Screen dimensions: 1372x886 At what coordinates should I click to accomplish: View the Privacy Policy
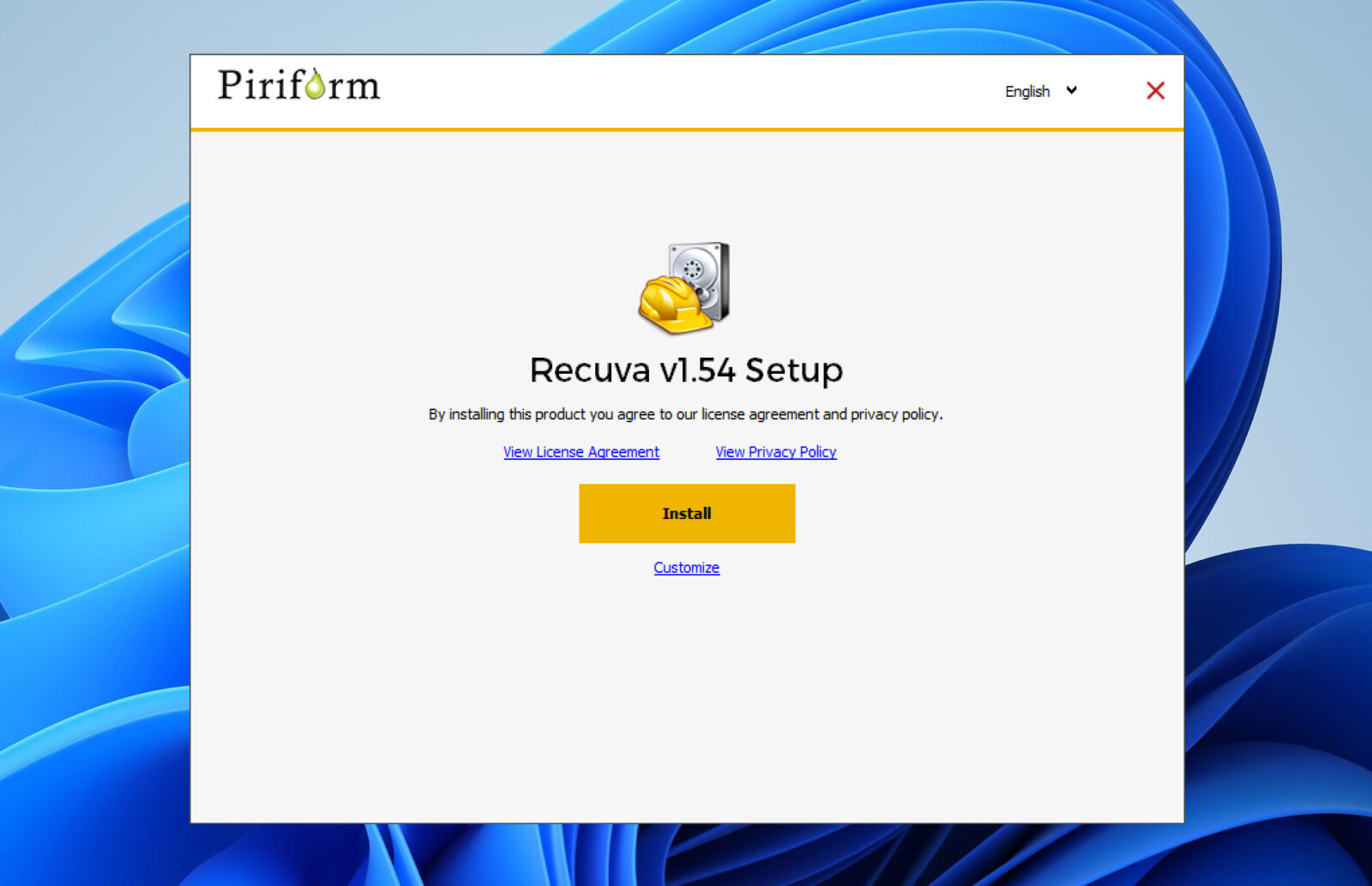[775, 452]
